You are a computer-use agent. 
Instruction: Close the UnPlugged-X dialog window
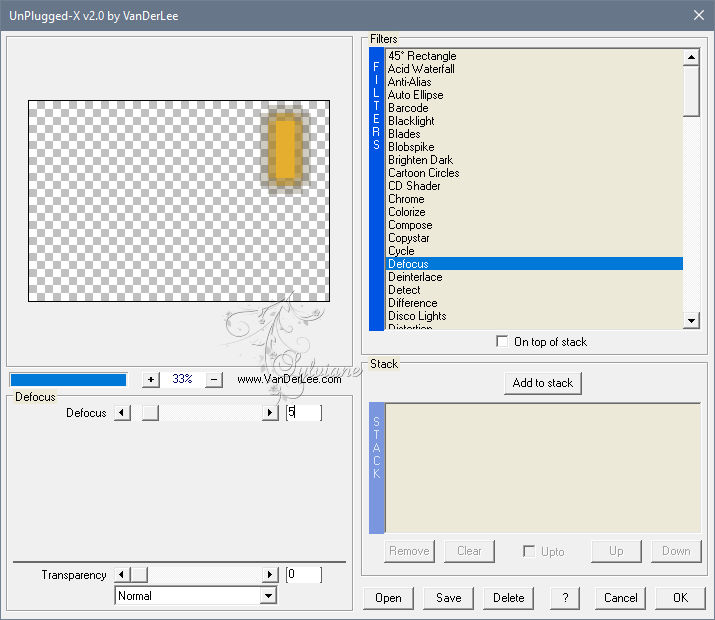point(699,16)
